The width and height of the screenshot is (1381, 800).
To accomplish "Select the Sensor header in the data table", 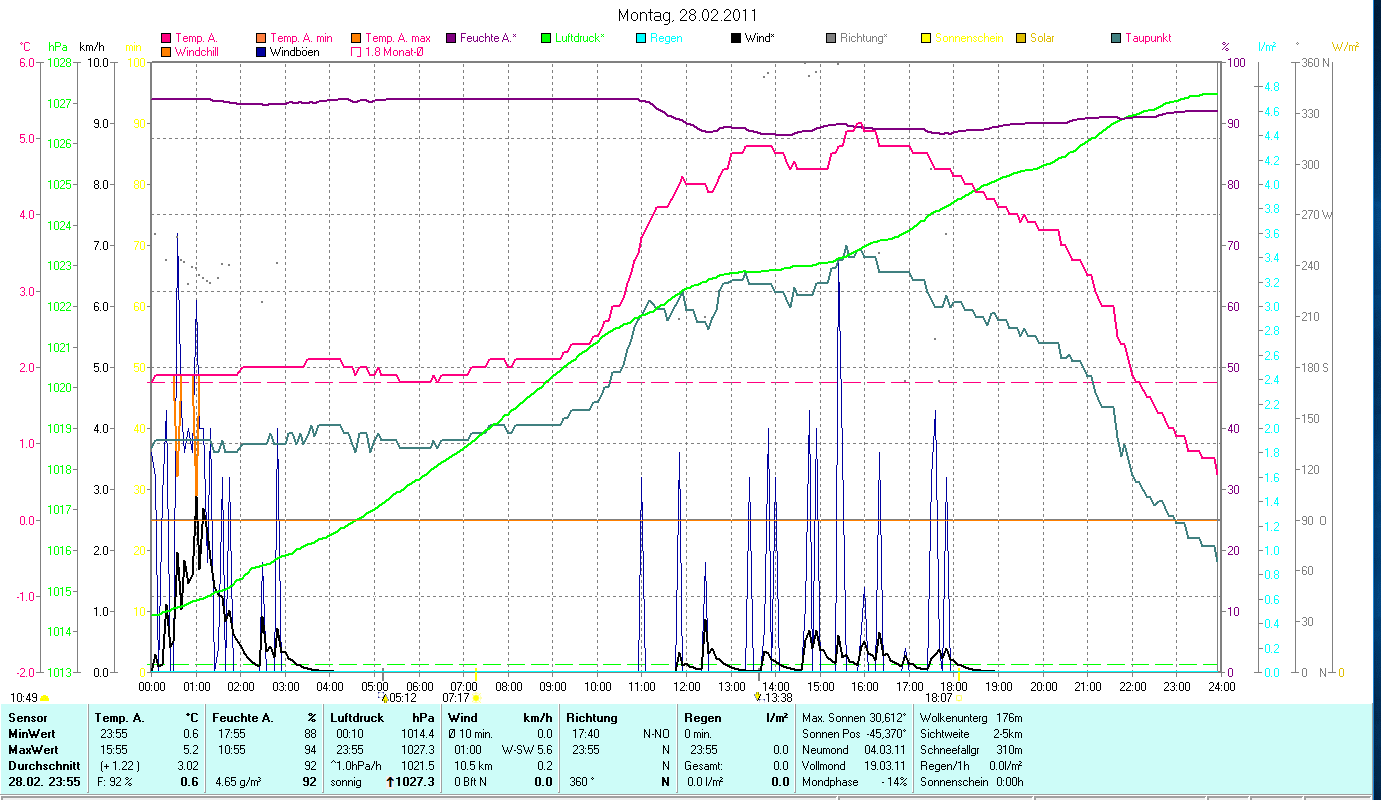I will pyautogui.click(x=27, y=718).
